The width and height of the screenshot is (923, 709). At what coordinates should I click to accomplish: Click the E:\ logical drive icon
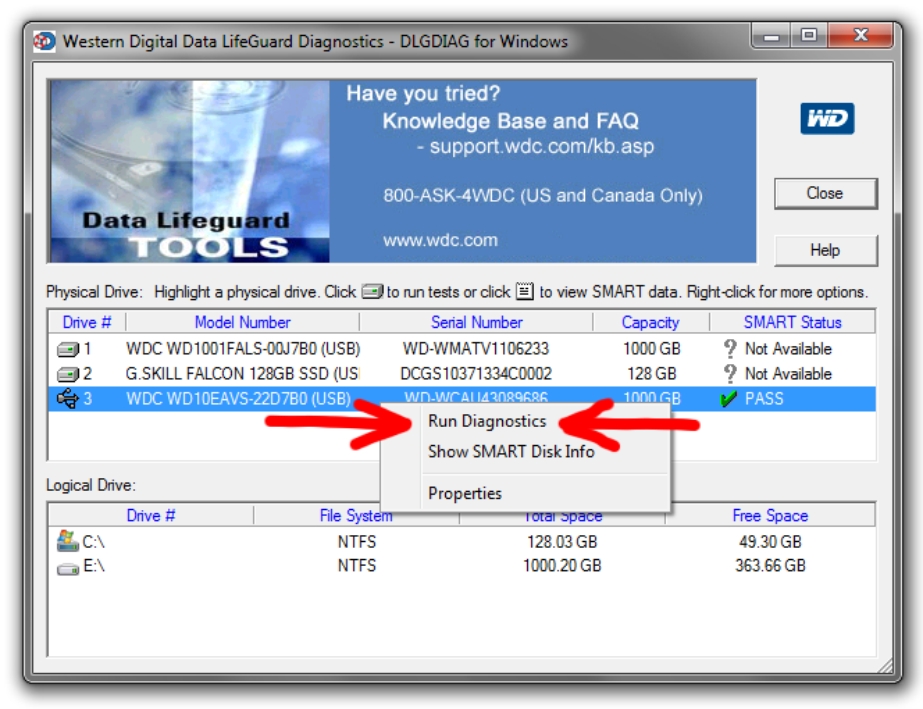point(68,568)
